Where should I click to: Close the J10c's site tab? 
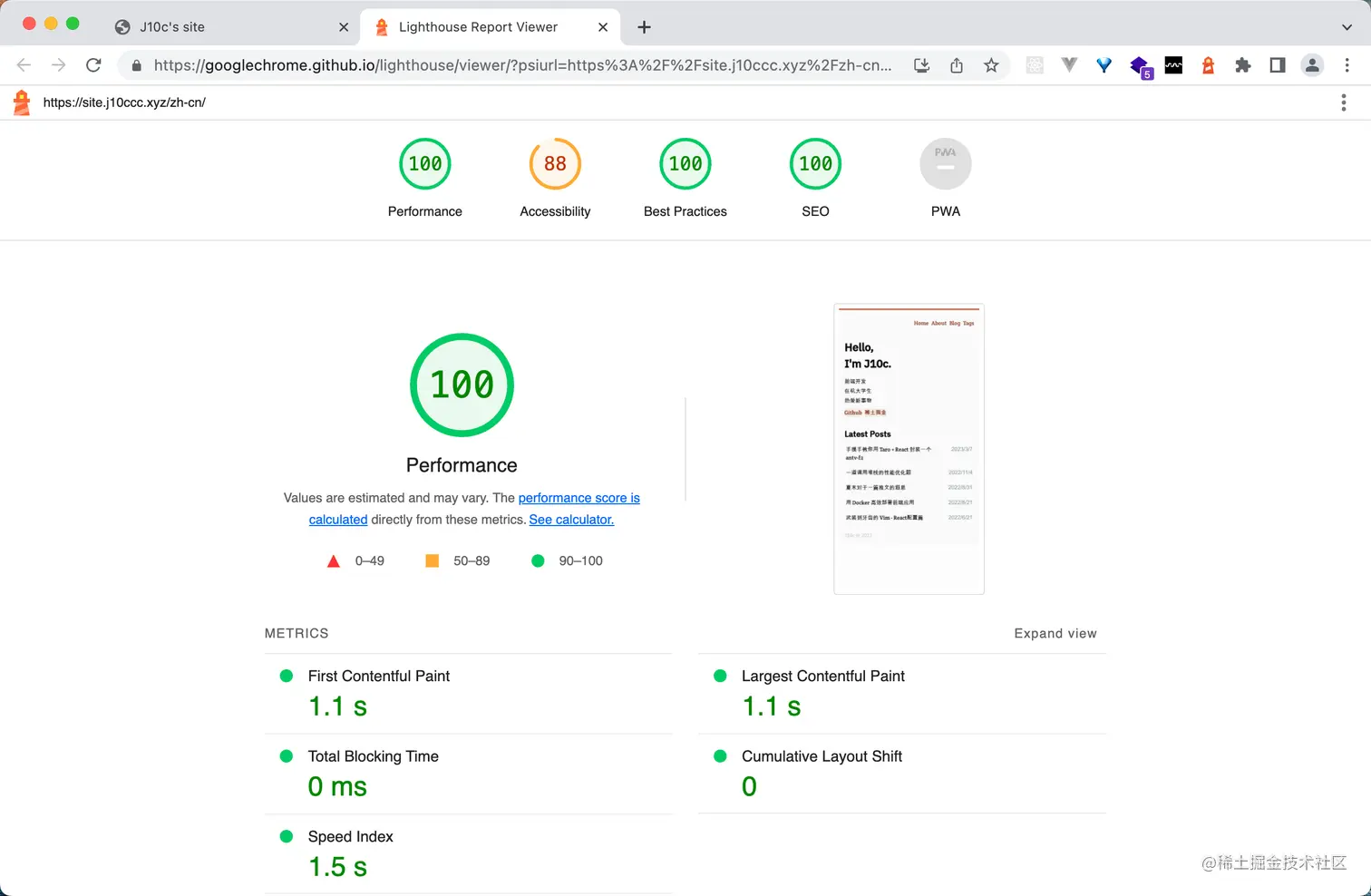(x=344, y=27)
